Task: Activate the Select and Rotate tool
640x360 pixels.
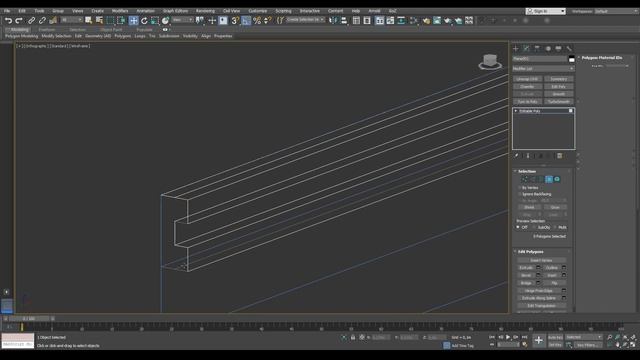Action: (144, 20)
